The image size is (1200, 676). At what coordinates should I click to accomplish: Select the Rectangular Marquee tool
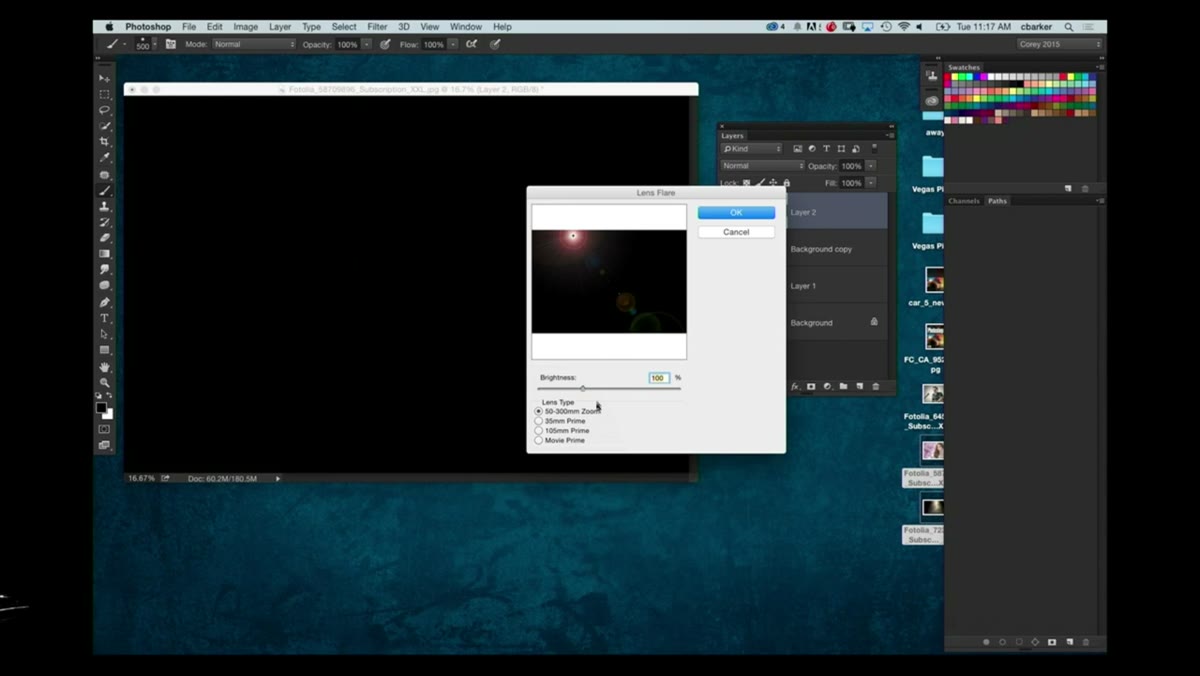coord(104,94)
